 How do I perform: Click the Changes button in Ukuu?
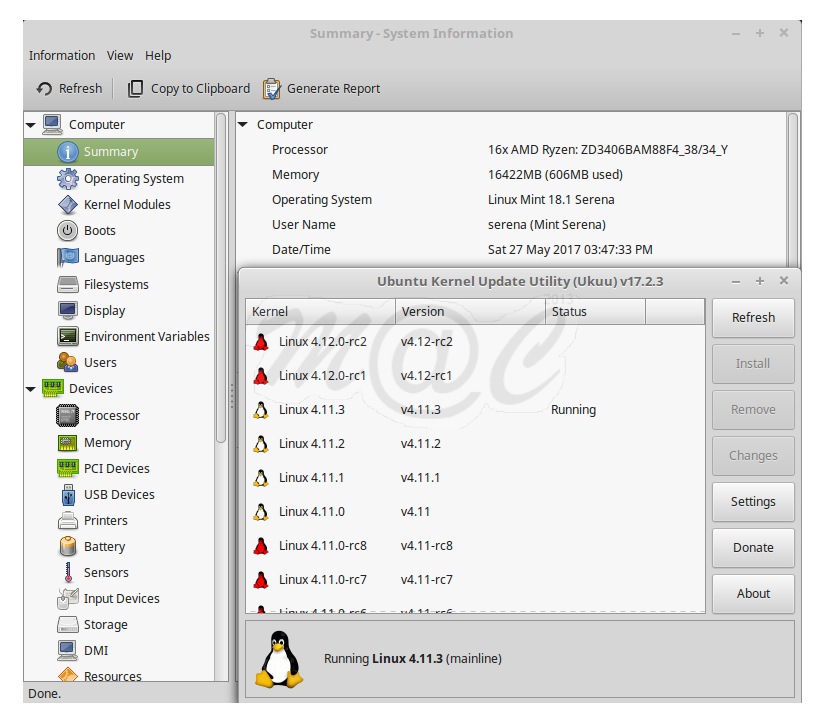[753, 456]
